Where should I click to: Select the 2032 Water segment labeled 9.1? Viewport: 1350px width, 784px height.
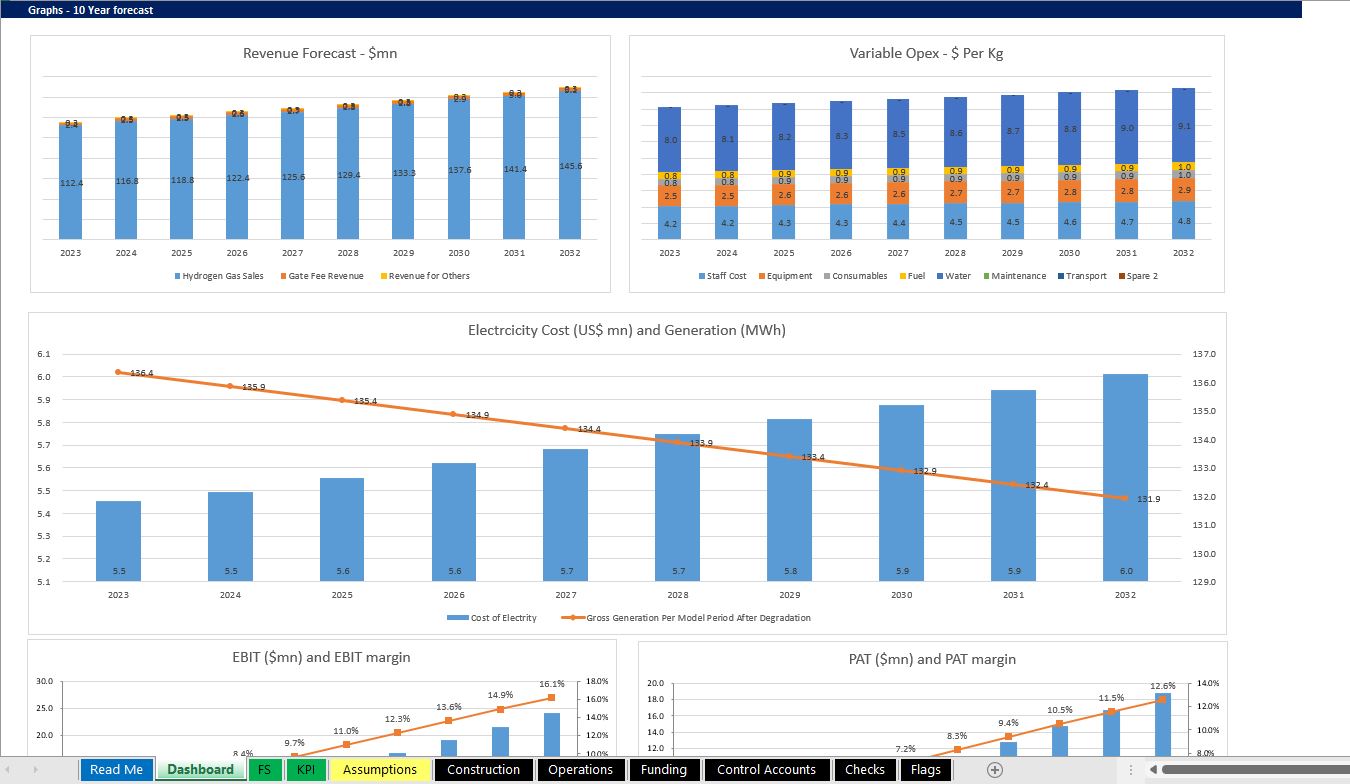pos(1184,126)
